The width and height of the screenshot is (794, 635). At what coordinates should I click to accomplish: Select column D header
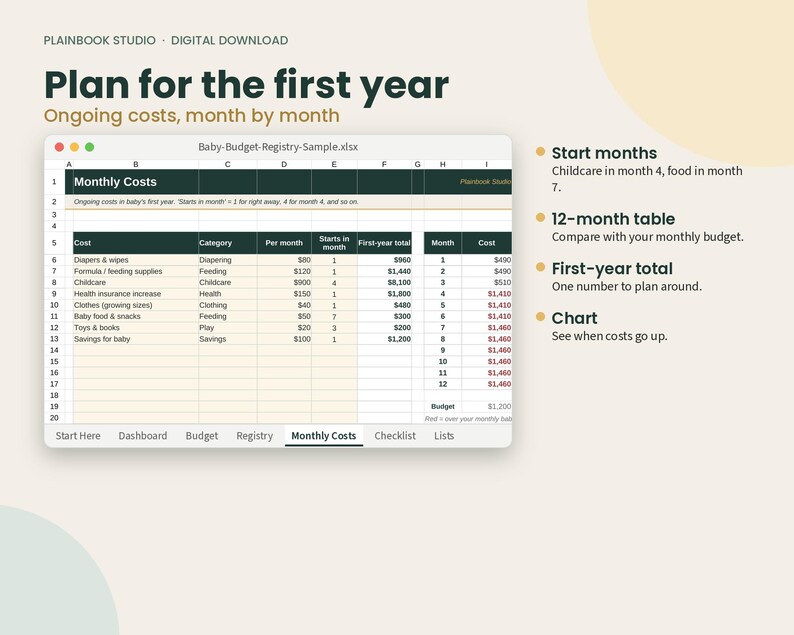pos(284,164)
